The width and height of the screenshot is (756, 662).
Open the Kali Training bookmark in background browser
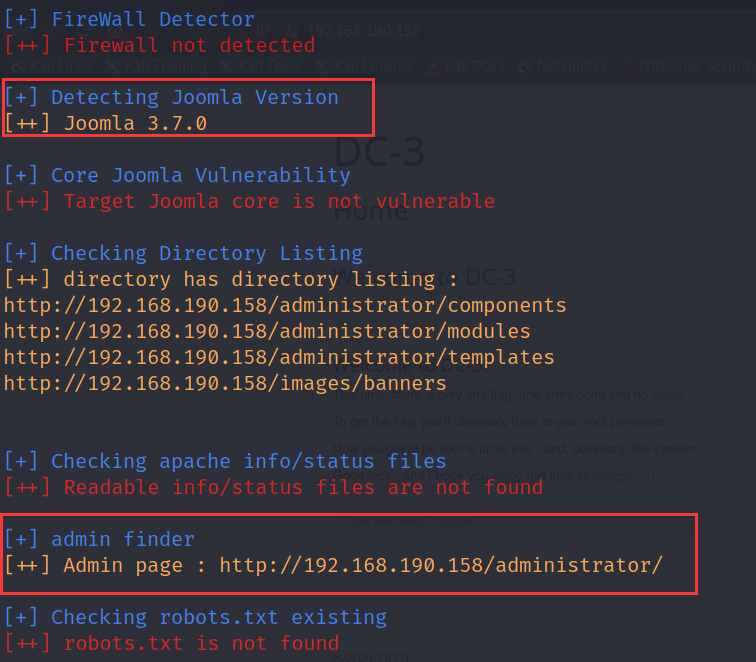(157, 66)
